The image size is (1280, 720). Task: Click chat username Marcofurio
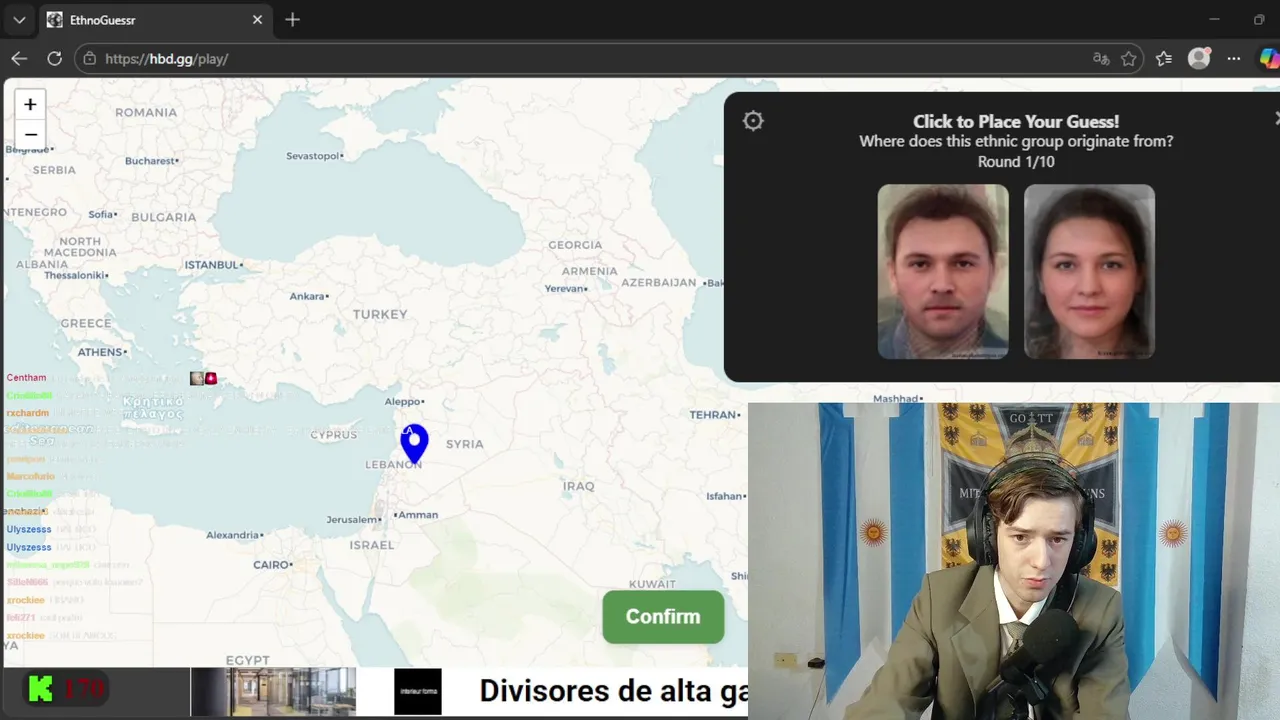click(30, 476)
